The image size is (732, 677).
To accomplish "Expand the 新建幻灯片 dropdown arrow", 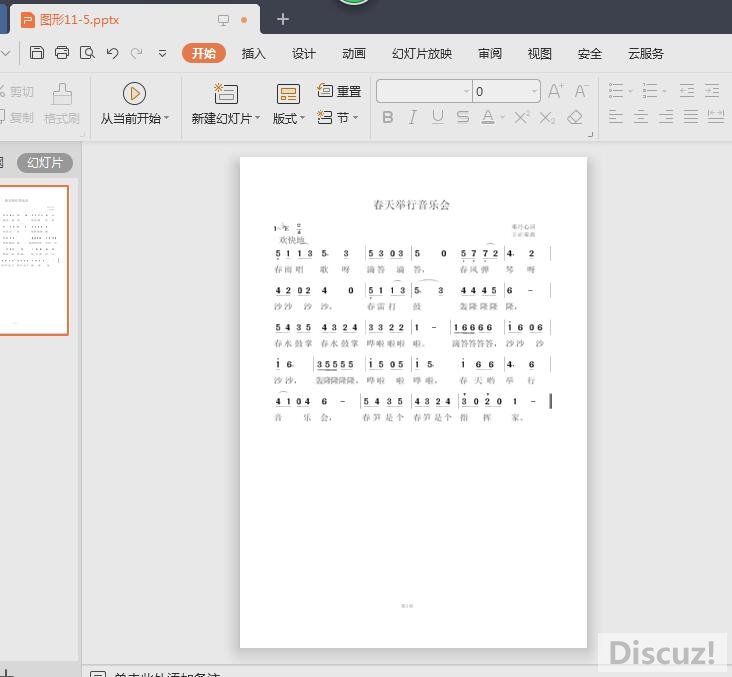I will [258, 118].
